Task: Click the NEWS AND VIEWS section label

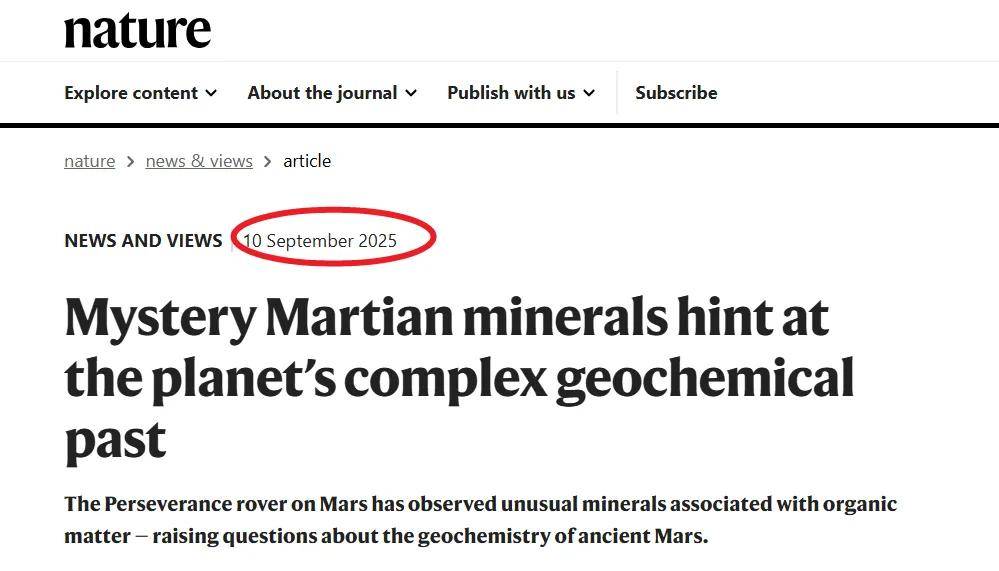Action: coord(143,241)
